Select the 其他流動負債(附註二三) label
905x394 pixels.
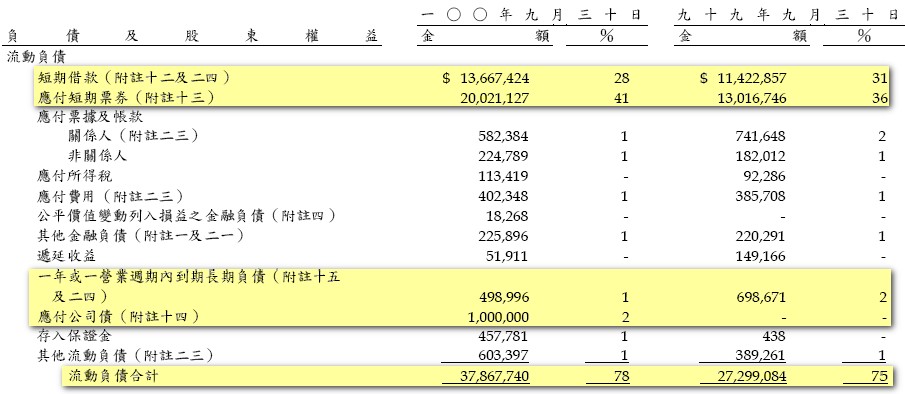click(125, 355)
